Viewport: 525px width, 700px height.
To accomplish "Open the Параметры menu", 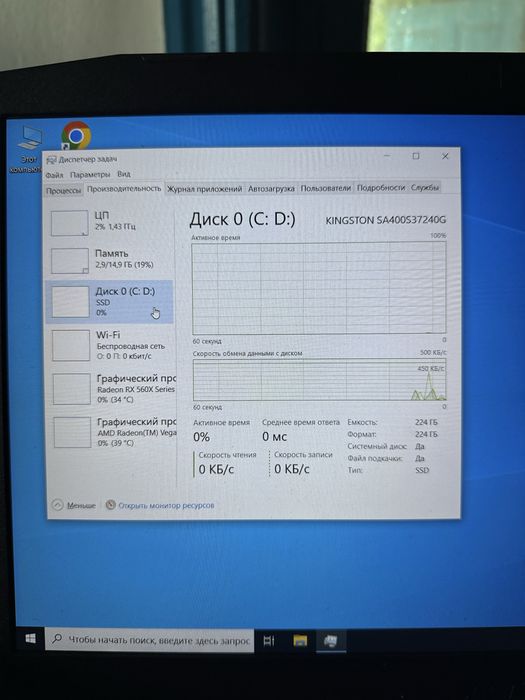I will click(x=90, y=175).
